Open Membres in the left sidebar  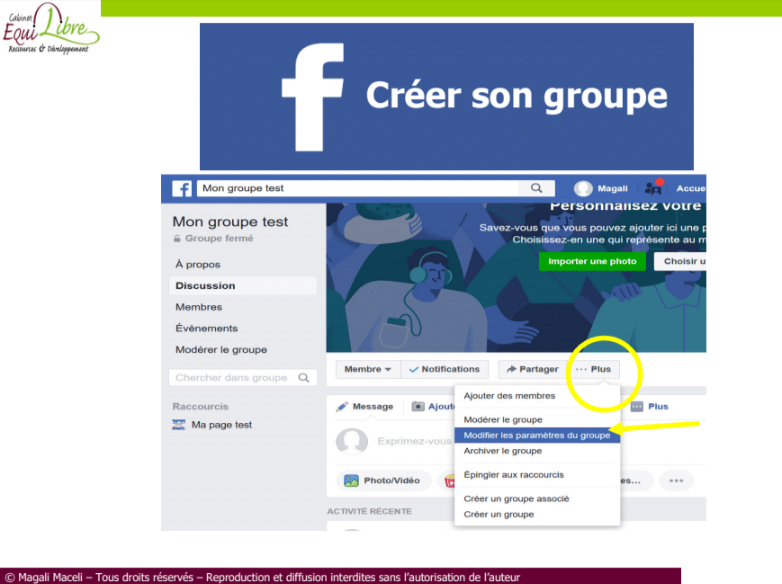[198, 307]
